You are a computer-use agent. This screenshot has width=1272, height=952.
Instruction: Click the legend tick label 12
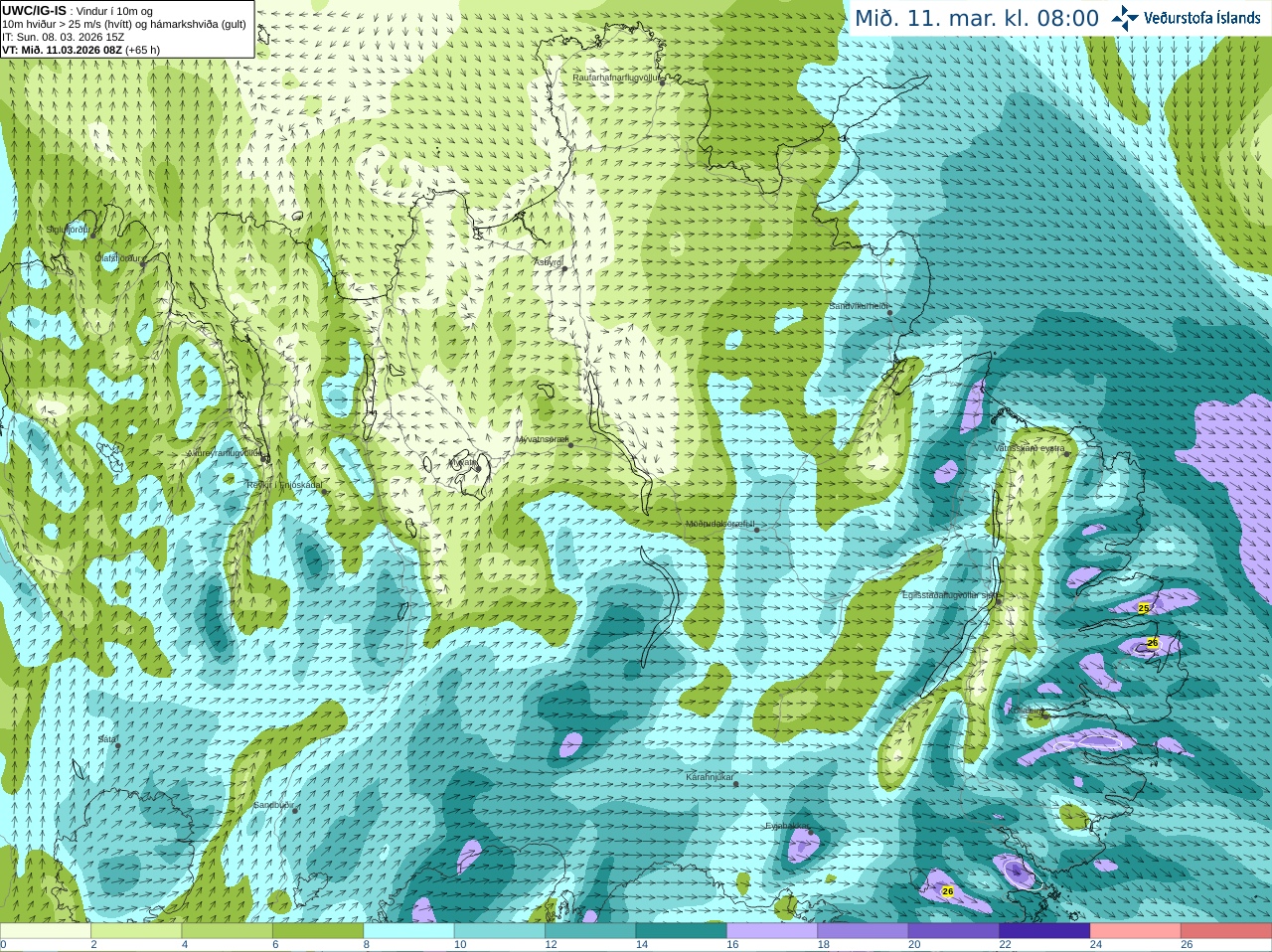[551, 945]
